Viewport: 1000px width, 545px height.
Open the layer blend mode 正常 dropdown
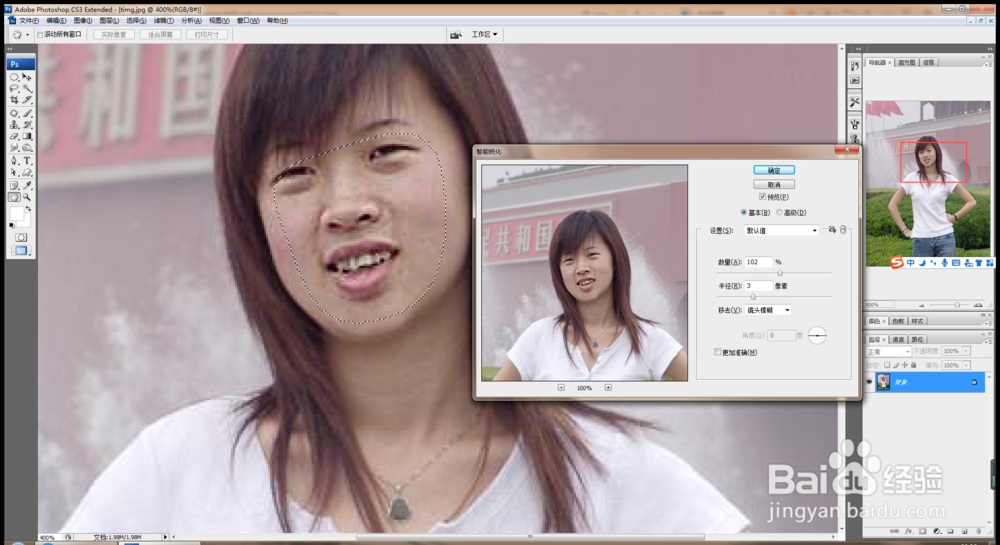pos(888,351)
